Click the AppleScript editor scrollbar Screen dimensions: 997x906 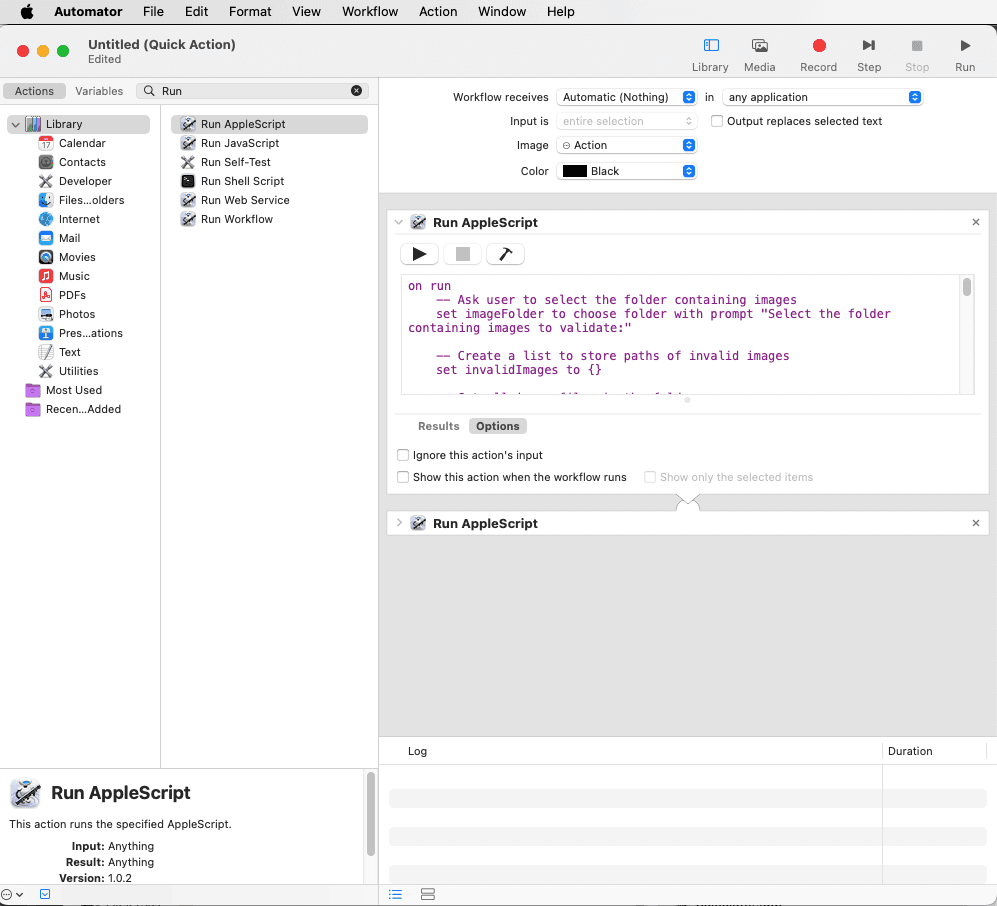tap(966, 286)
